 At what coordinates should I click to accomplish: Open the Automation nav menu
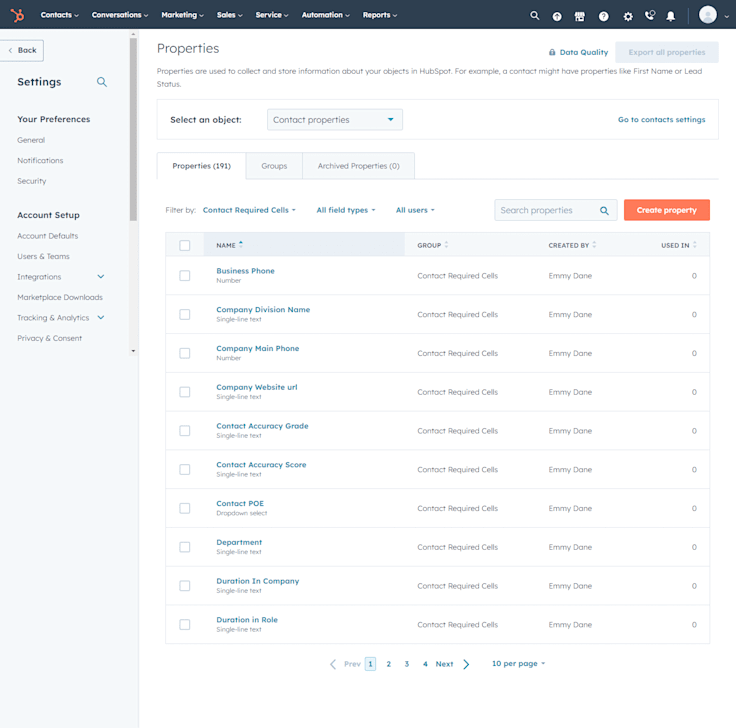[325, 15]
